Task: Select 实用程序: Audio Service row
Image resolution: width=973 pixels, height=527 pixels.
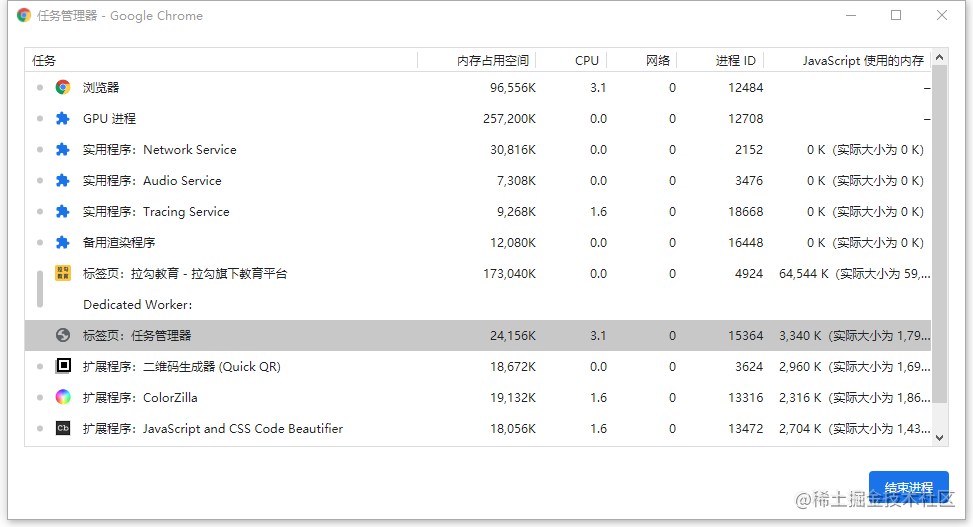Action: click(x=478, y=181)
